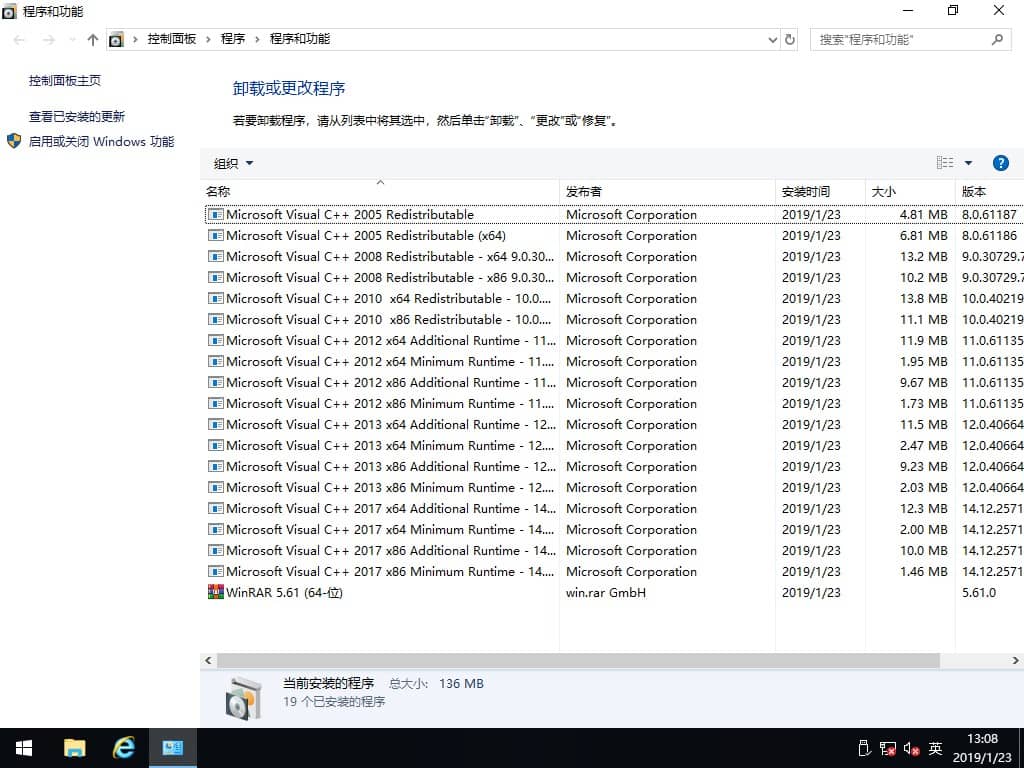Open the Help question mark icon
The image size is (1024, 768).
coord(1001,162)
